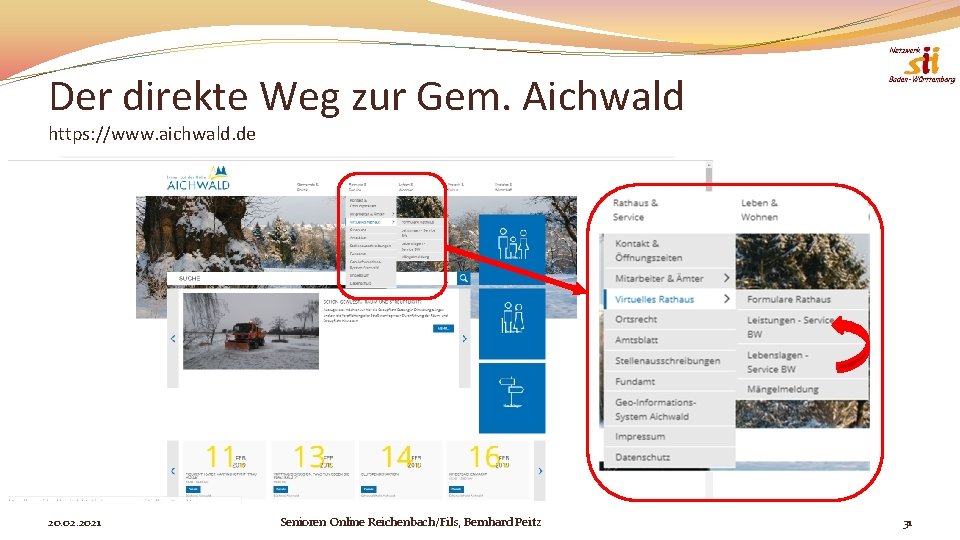This screenshot has width=960, height=540.
Task: Show earlier events with left arrow
Action: coord(173,470)
